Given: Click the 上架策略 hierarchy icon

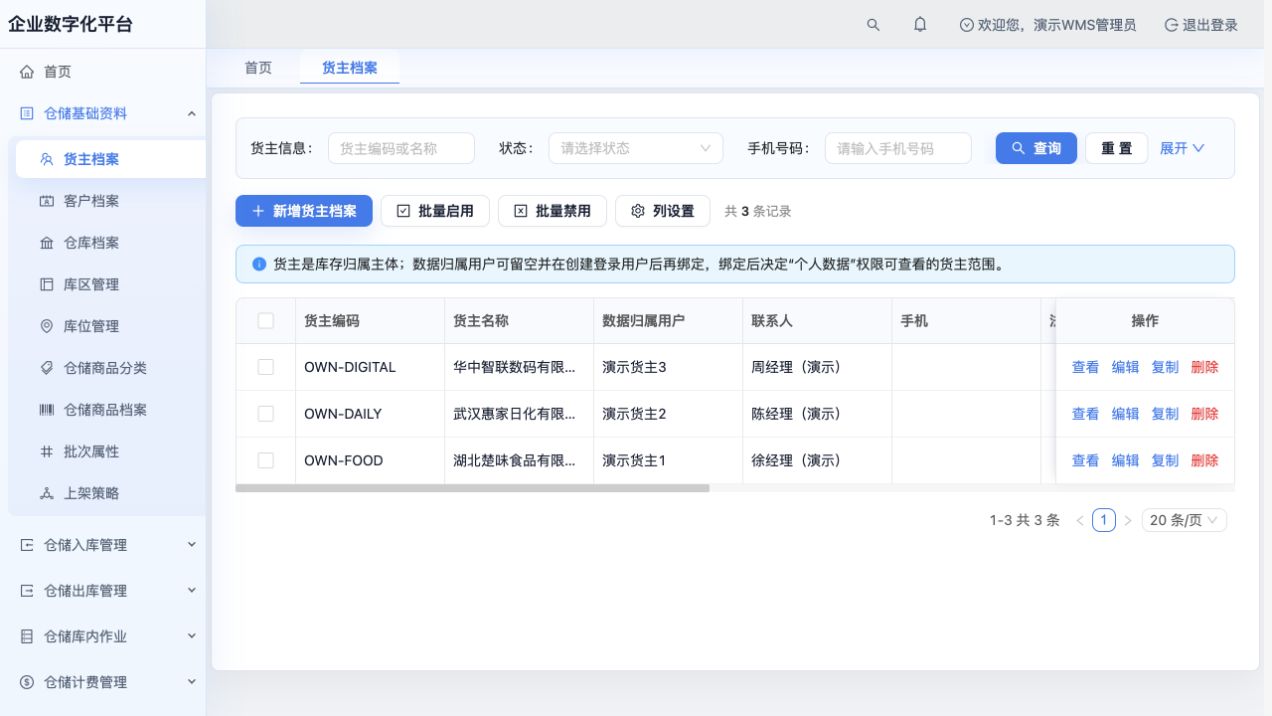Looking at the screenshot, I should [x=46, y=493].
